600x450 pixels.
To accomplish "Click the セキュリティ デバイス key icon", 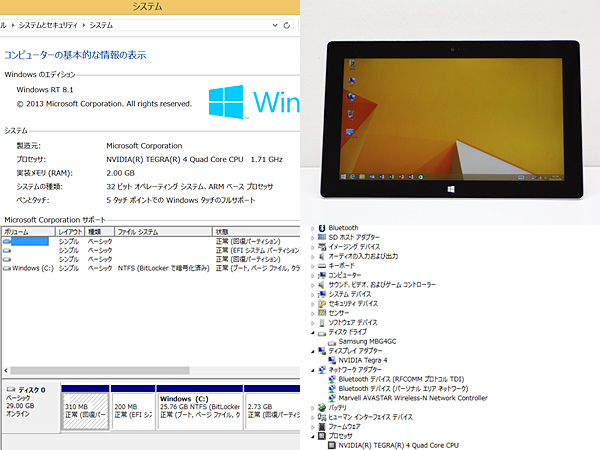I will 322,304.
